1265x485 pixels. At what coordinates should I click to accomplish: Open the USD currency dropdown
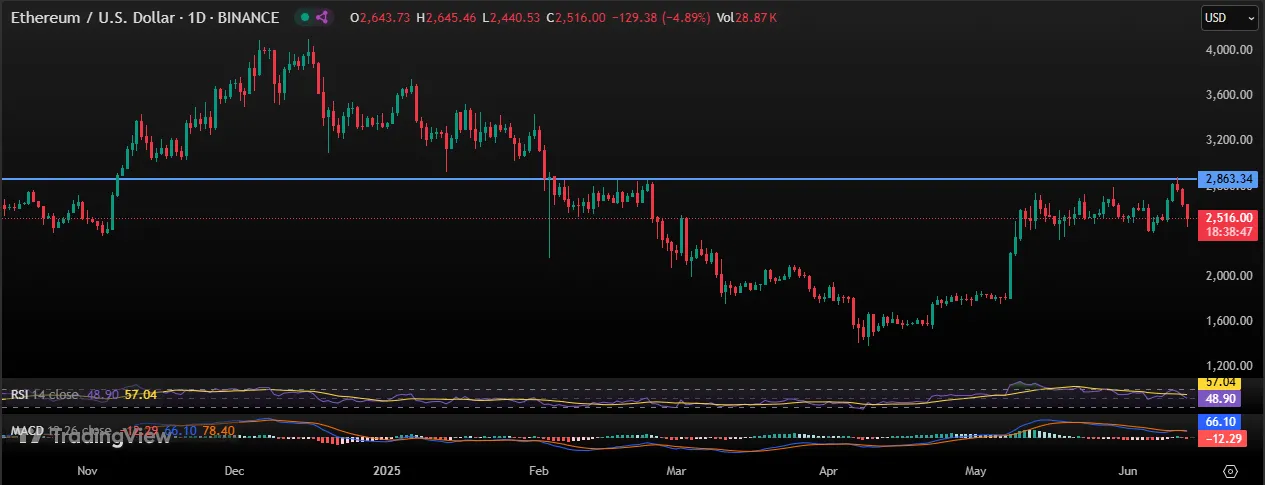[1229, 17]
